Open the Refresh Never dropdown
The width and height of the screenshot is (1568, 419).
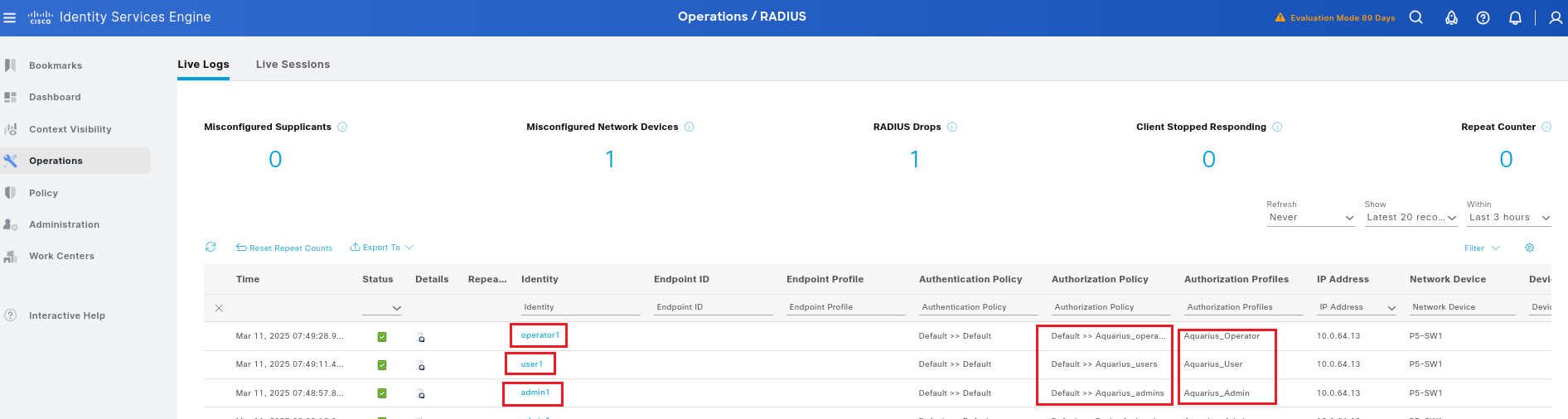pos(1310,218)
